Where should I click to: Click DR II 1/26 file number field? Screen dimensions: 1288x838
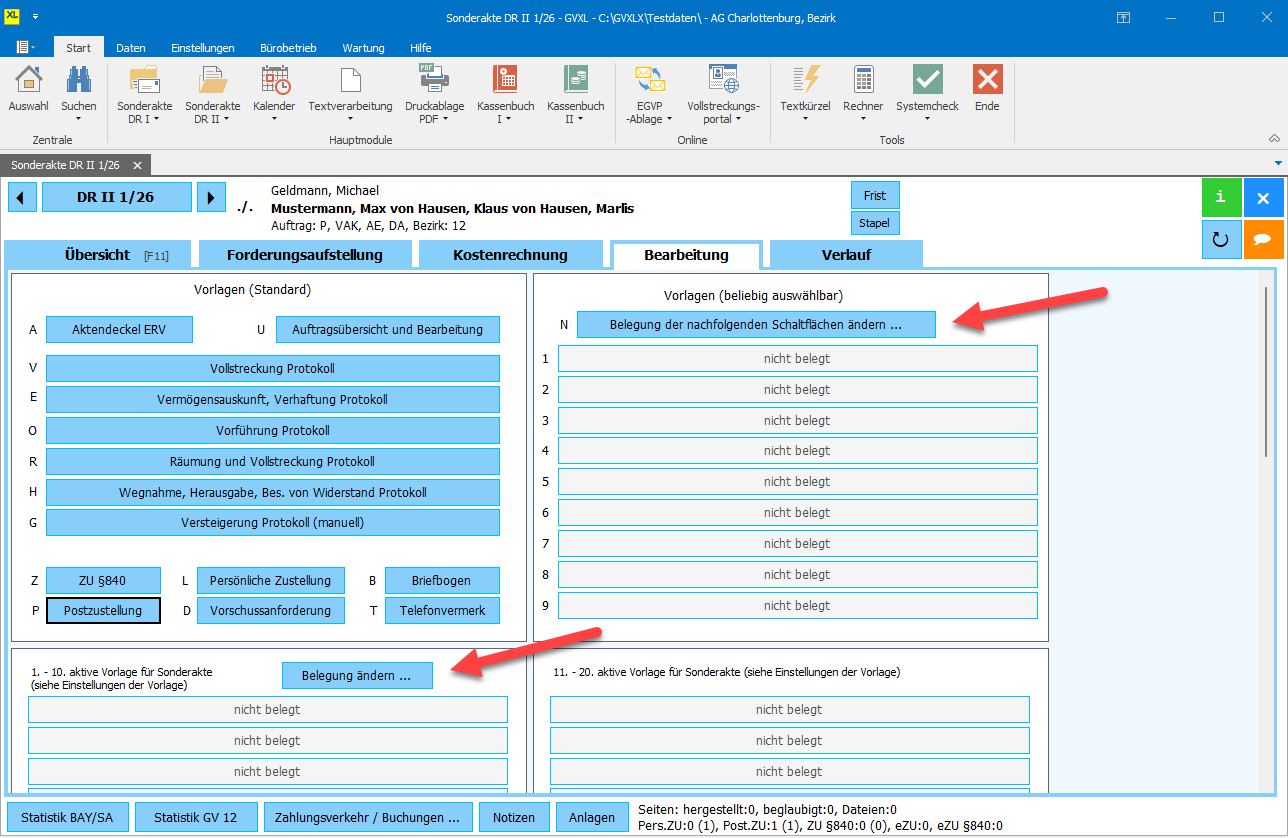click(116, 197)
